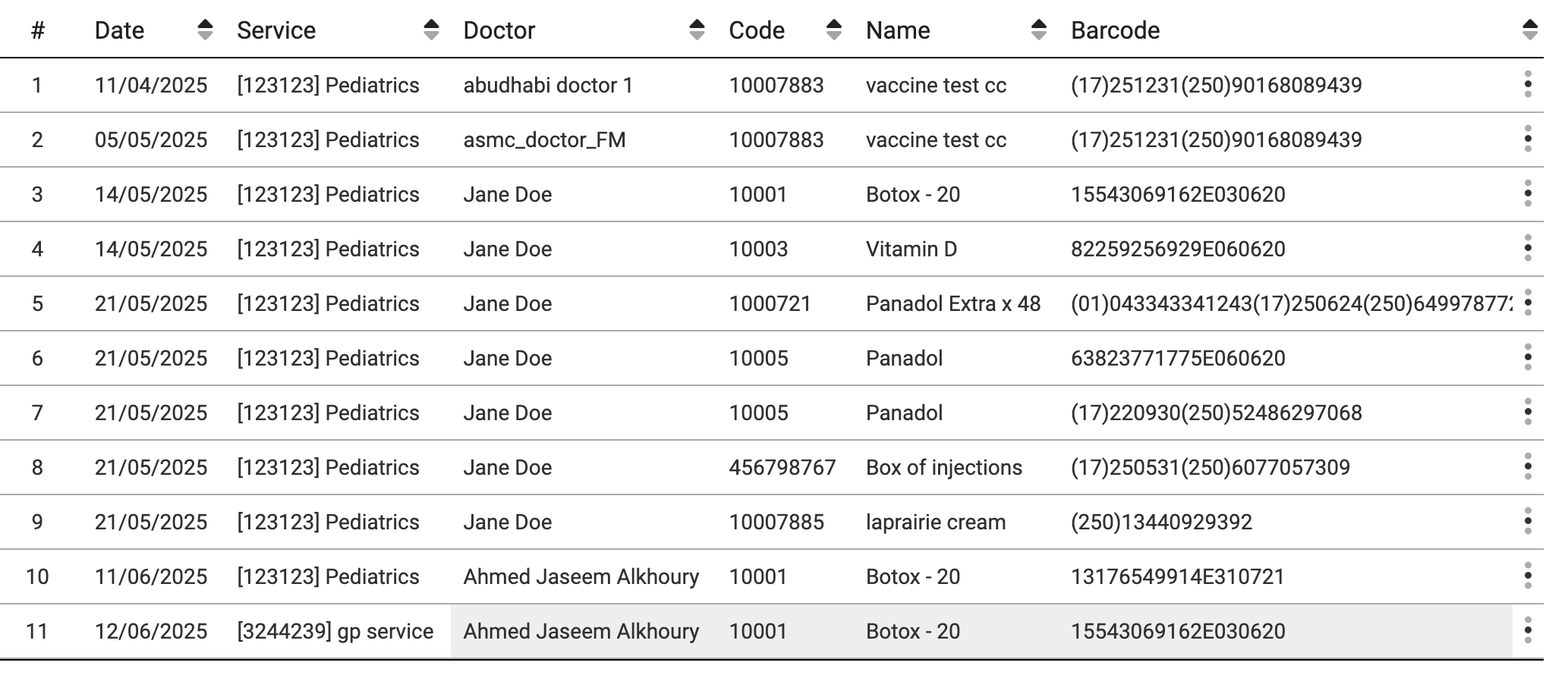Open actions menu for Vitamin D row
Screen dimensions: 1568x675
1527,248
